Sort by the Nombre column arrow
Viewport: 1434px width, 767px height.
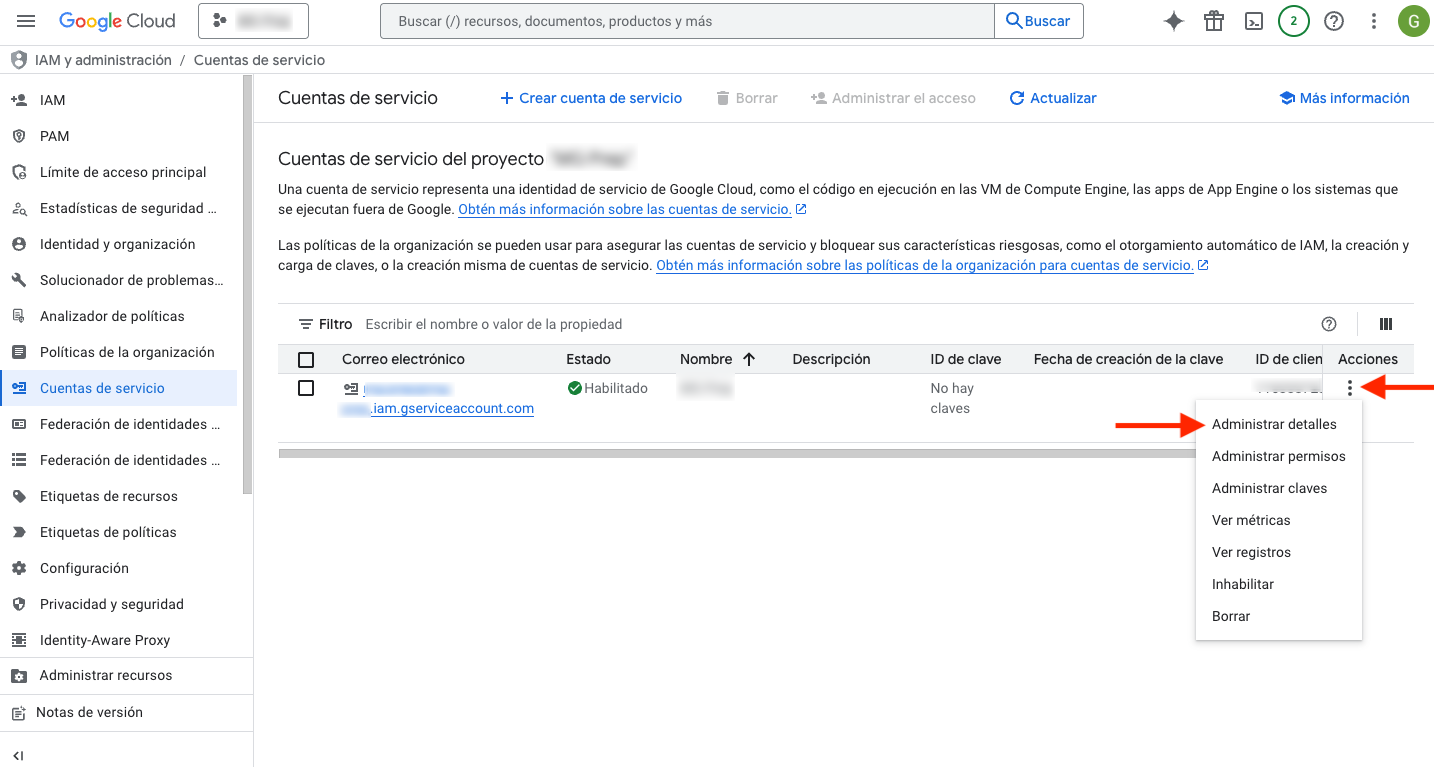click(x=748, y=359)
